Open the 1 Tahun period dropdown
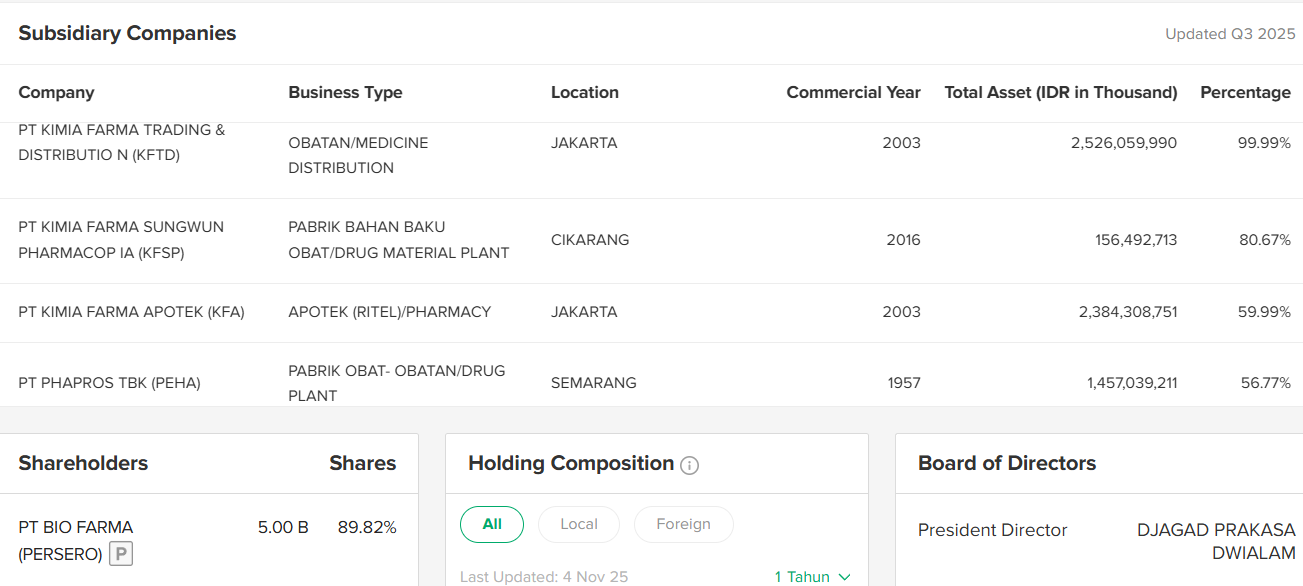Image resolution: width=1303 pixels, height=586 pixels. click(813, 577)
